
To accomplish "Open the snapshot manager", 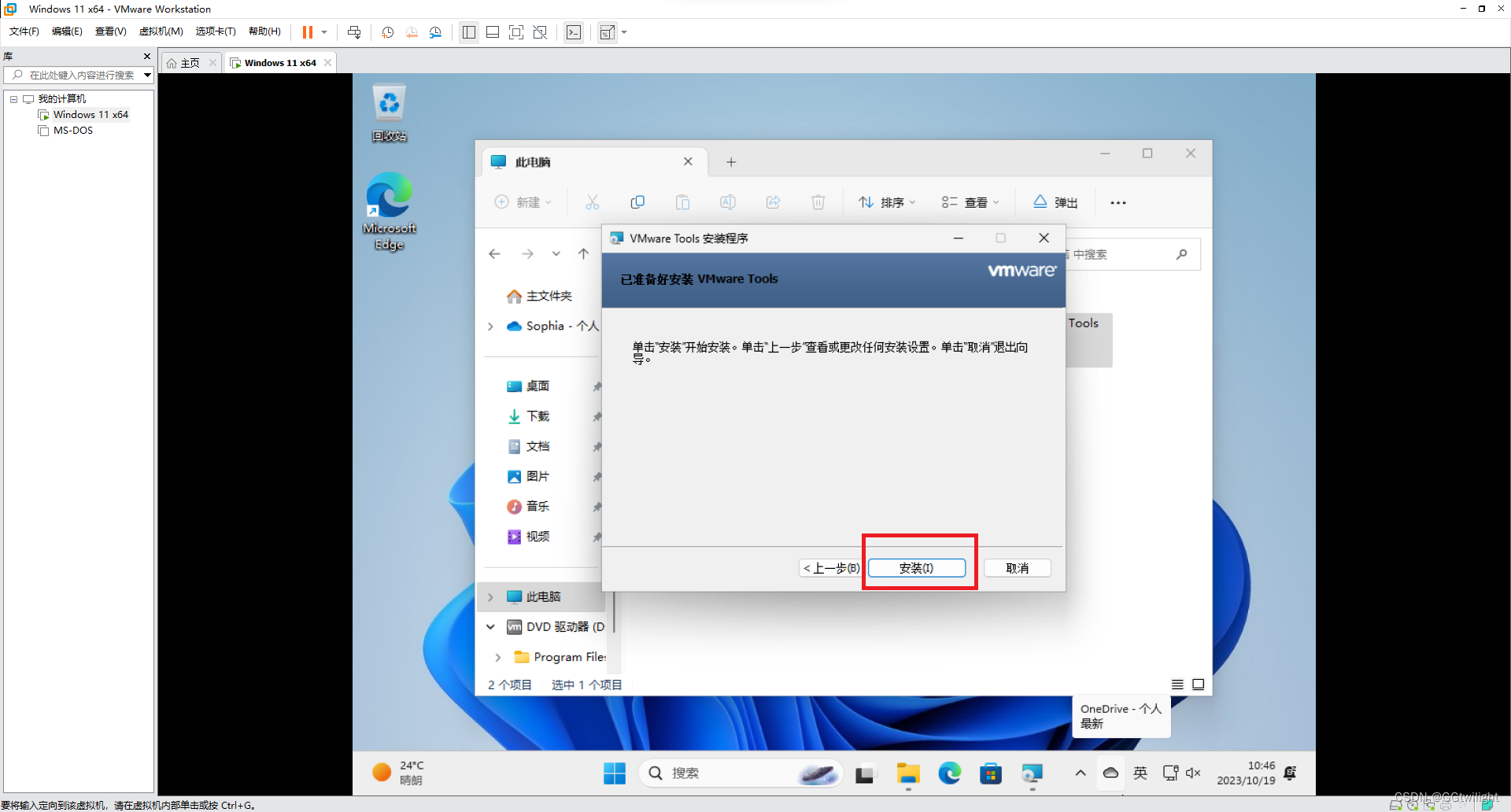I will pyautogui.click(x=435, y=32).
